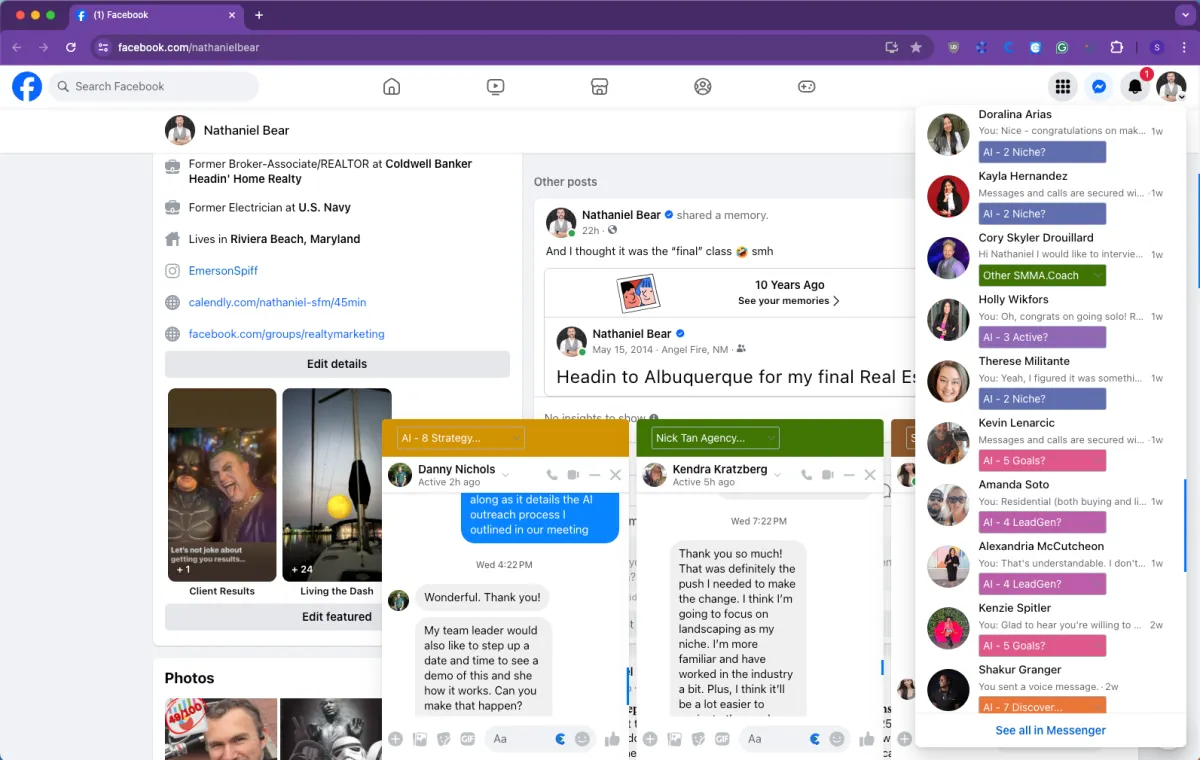Open the Nick Tan Agency dropdown
Viewport: 1200px width, 760px height.
coord(715,438)
